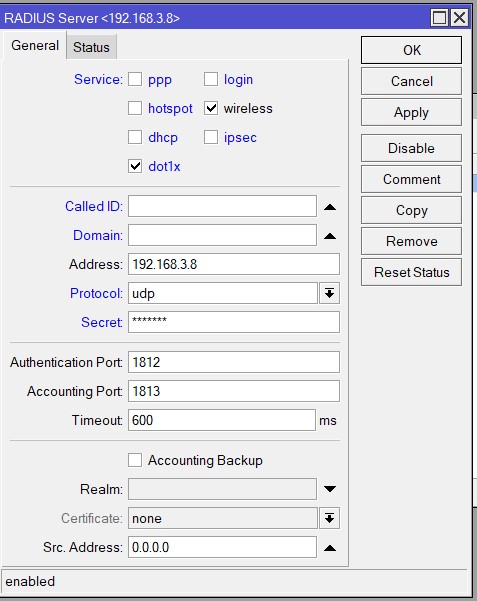Remove this RADIUS server entry
Screen dimensions: 477x601
pos(411,241)
